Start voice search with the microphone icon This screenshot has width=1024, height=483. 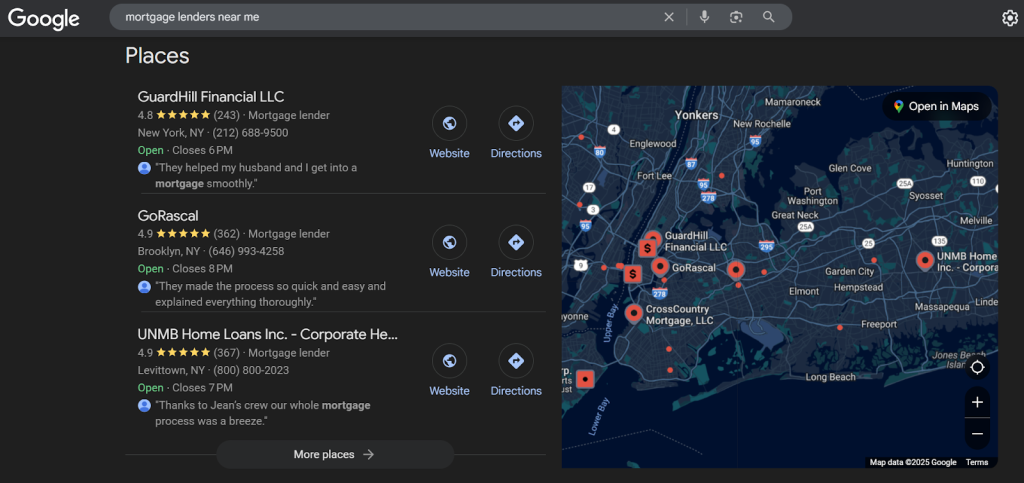704,17
